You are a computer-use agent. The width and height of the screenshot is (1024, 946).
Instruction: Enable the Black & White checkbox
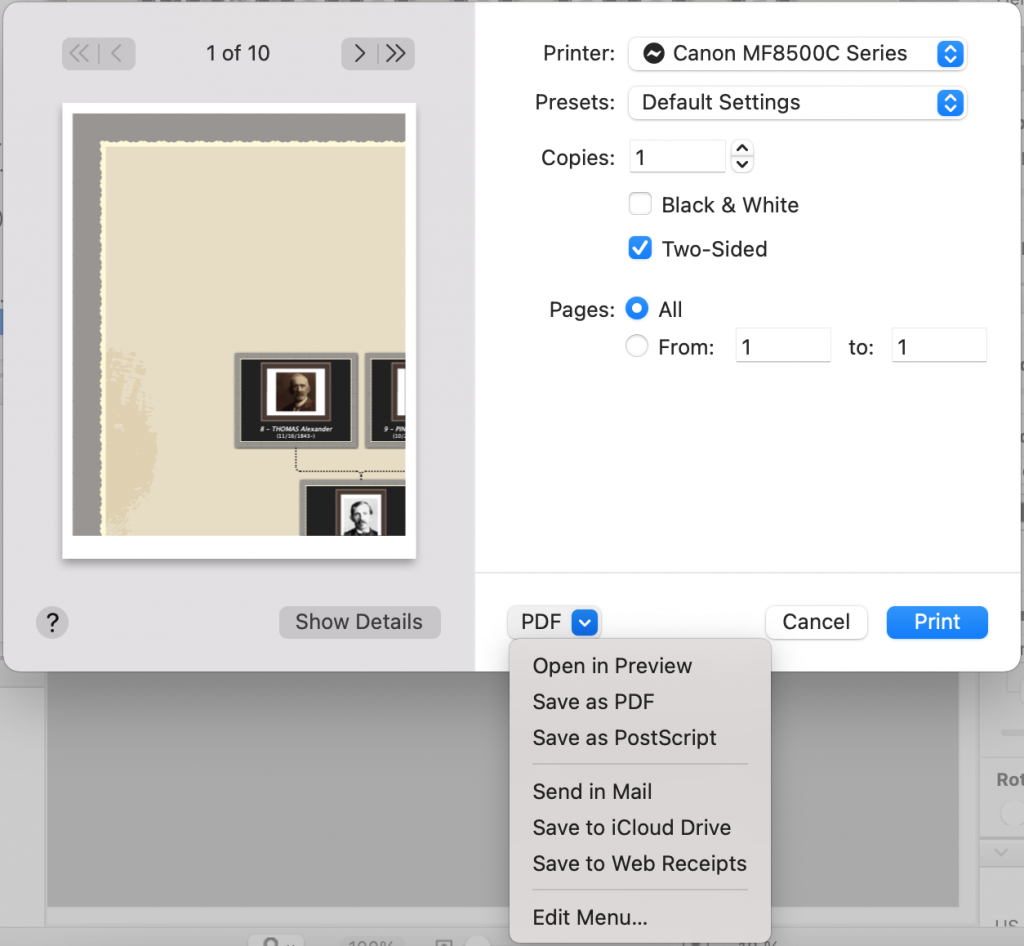pos(640,205)
